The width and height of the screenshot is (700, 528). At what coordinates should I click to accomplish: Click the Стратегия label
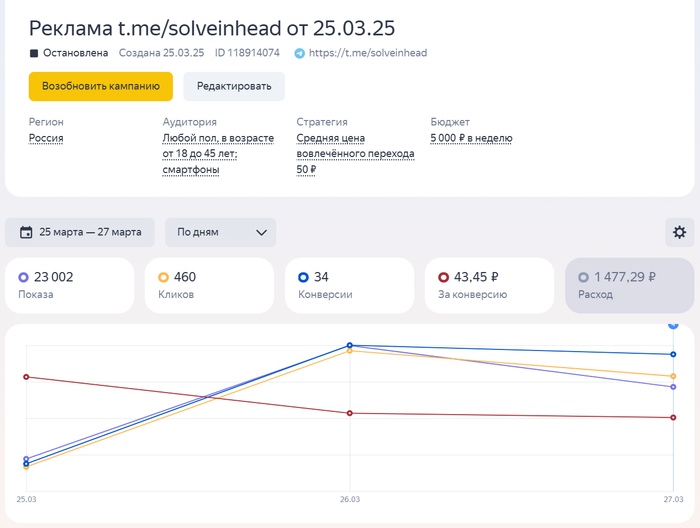coord(322,122)
